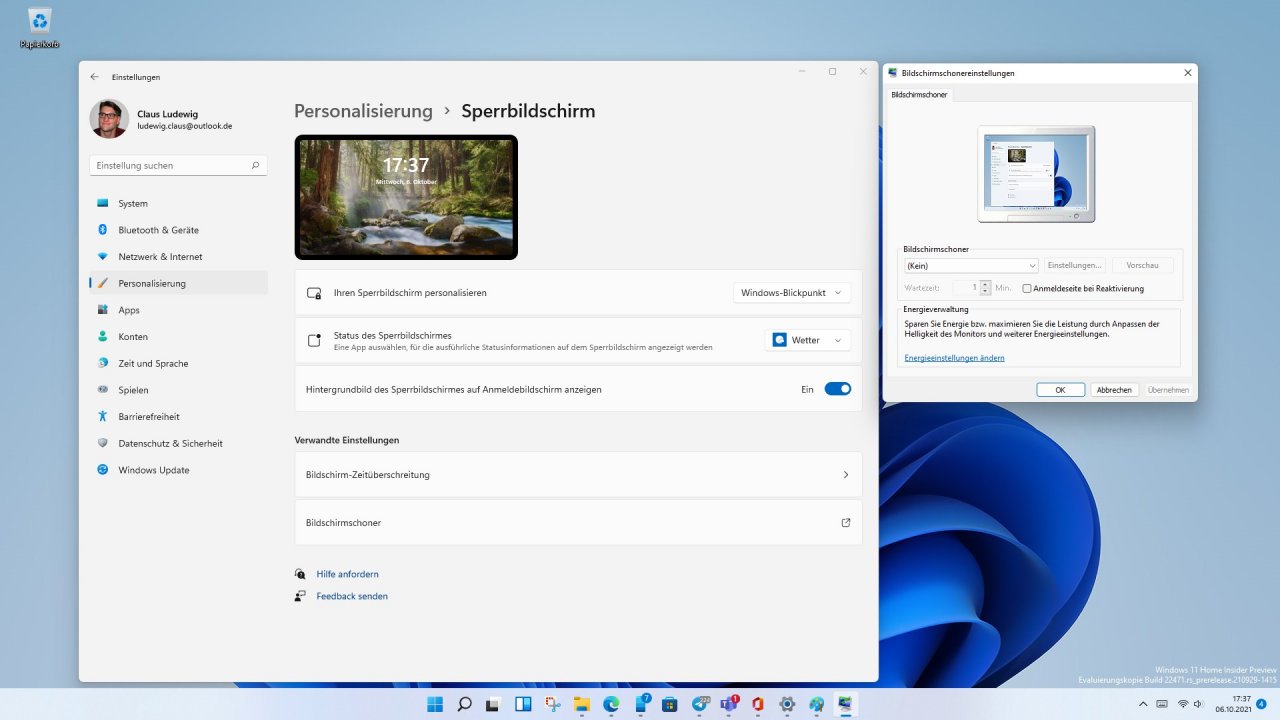The width and height of the screenshot is (1280, 720).
Task: Click the Einstellung suchen search field
Action: tap(179, 165)
